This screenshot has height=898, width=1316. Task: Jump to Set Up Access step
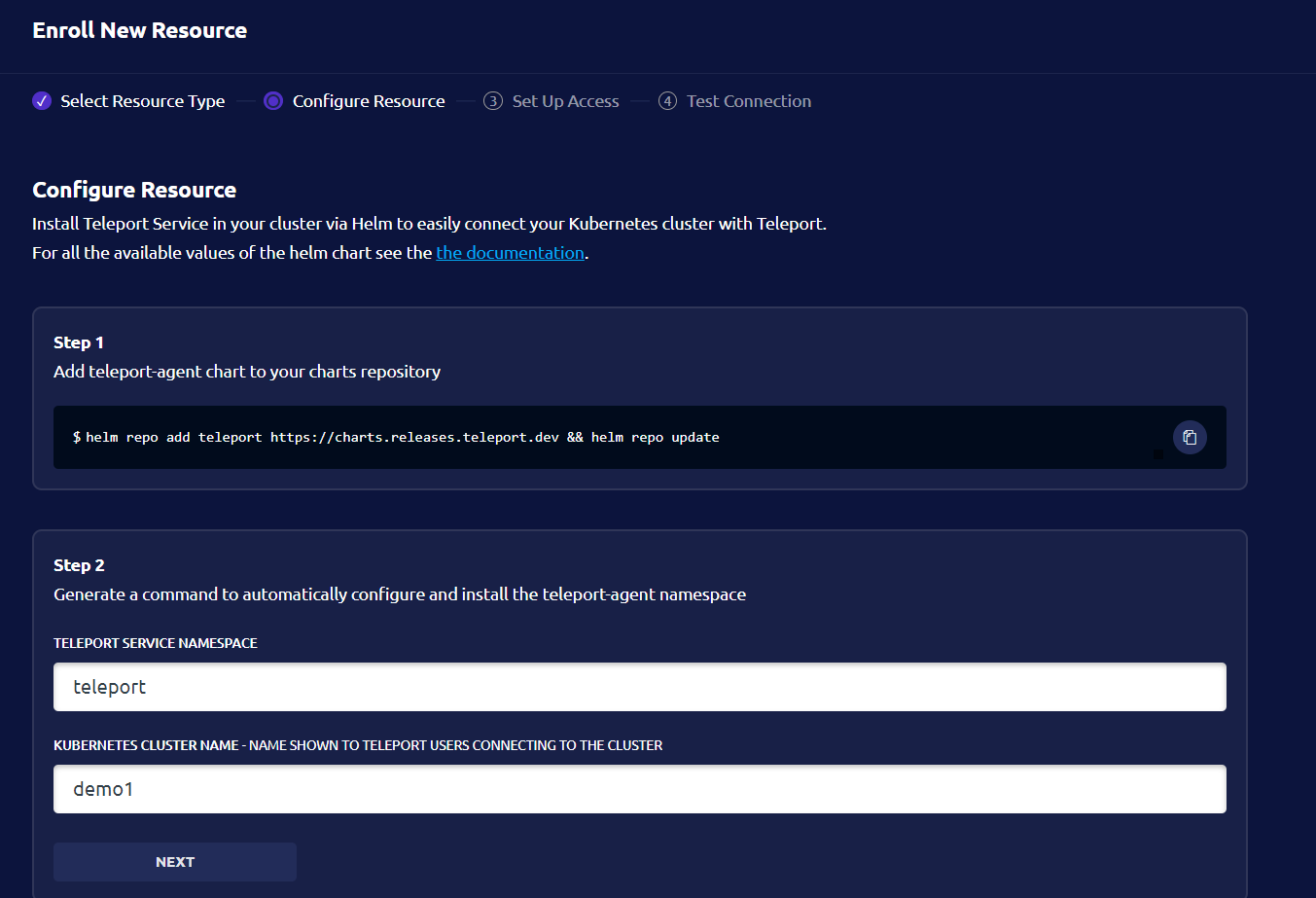point(566,101)
